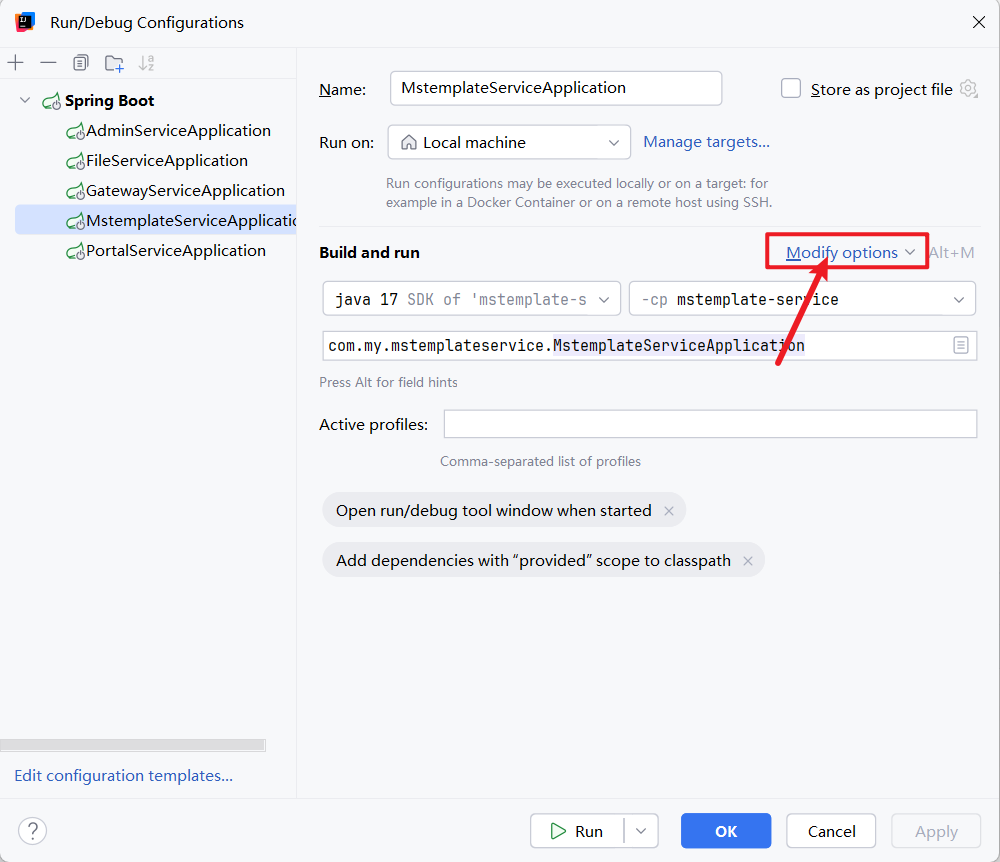Add a new configuration with plus icon
Screen dimensions: 1000x862
point(15,62)
